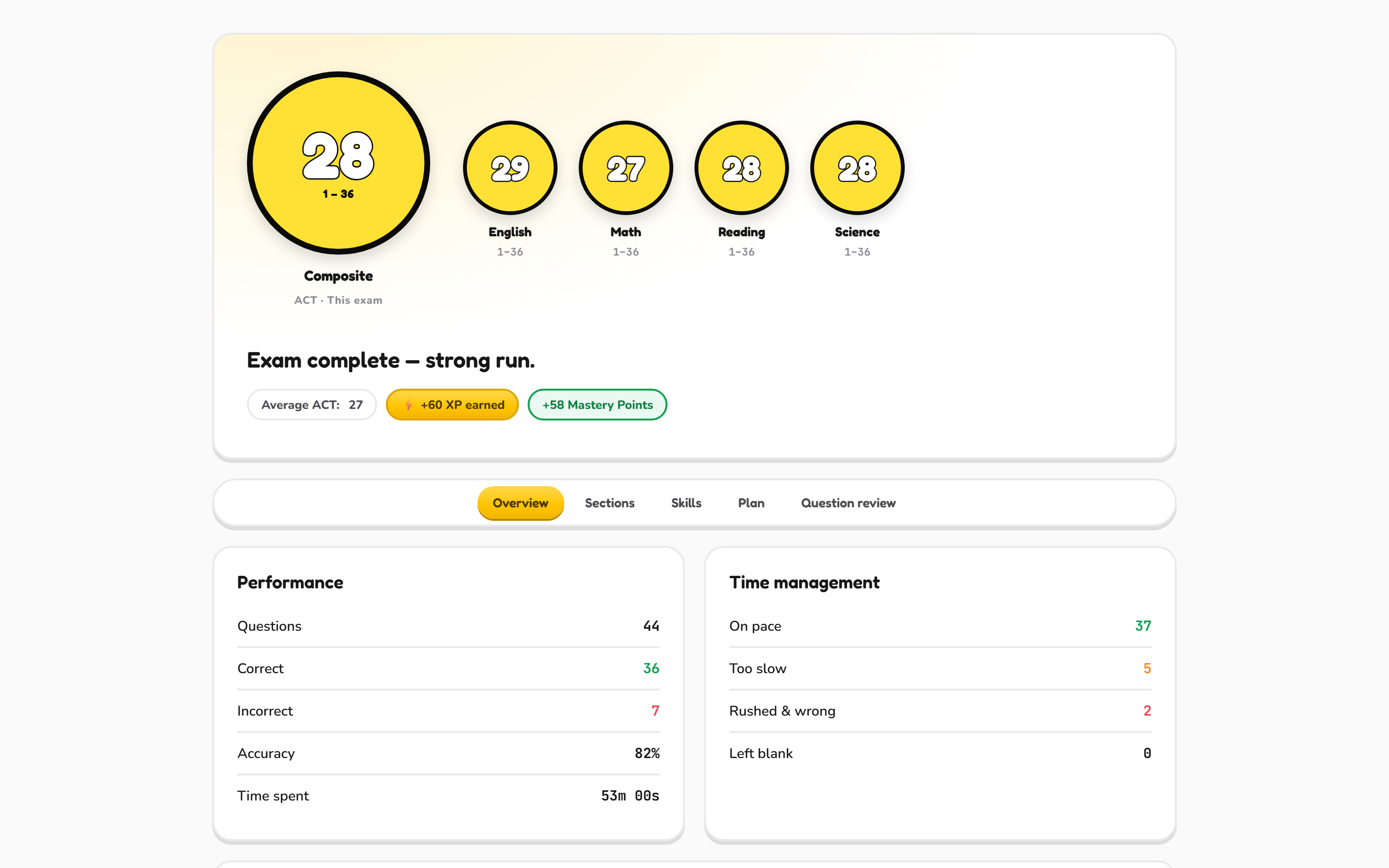The height and width of the screenshot is (868, 1389).
Task: Click the On pace row label
Action: 755,626
